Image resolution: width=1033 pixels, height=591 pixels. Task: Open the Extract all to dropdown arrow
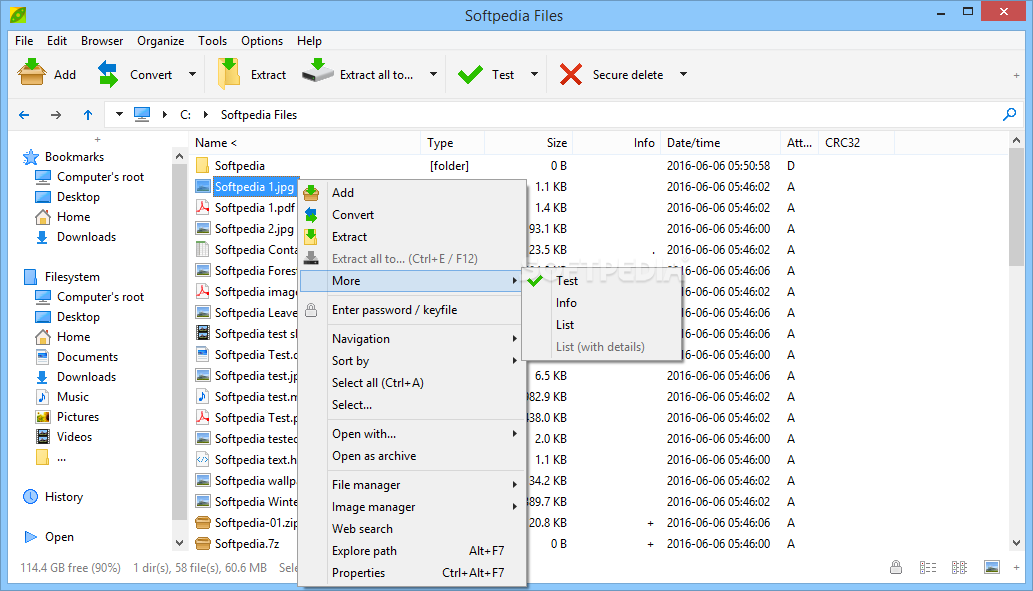pyautogui.click(x=433, y=74)
